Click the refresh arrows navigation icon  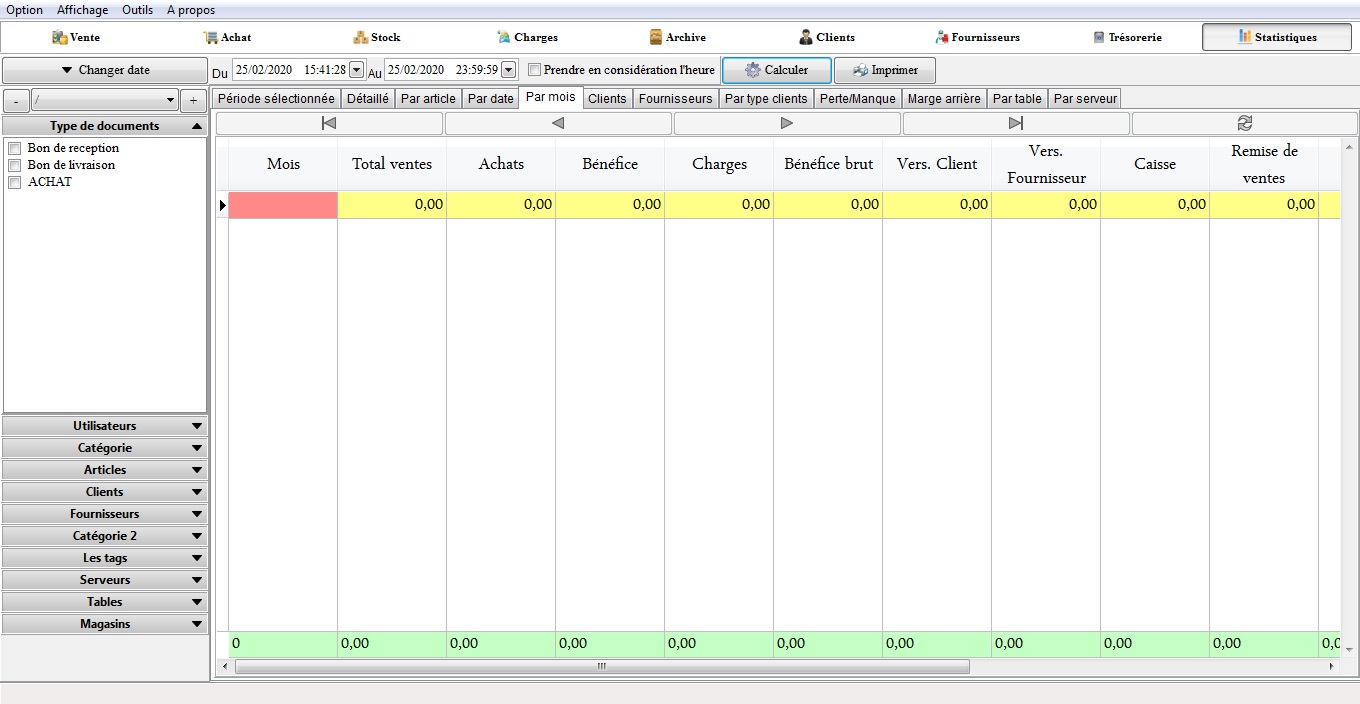pos(1244,123)
